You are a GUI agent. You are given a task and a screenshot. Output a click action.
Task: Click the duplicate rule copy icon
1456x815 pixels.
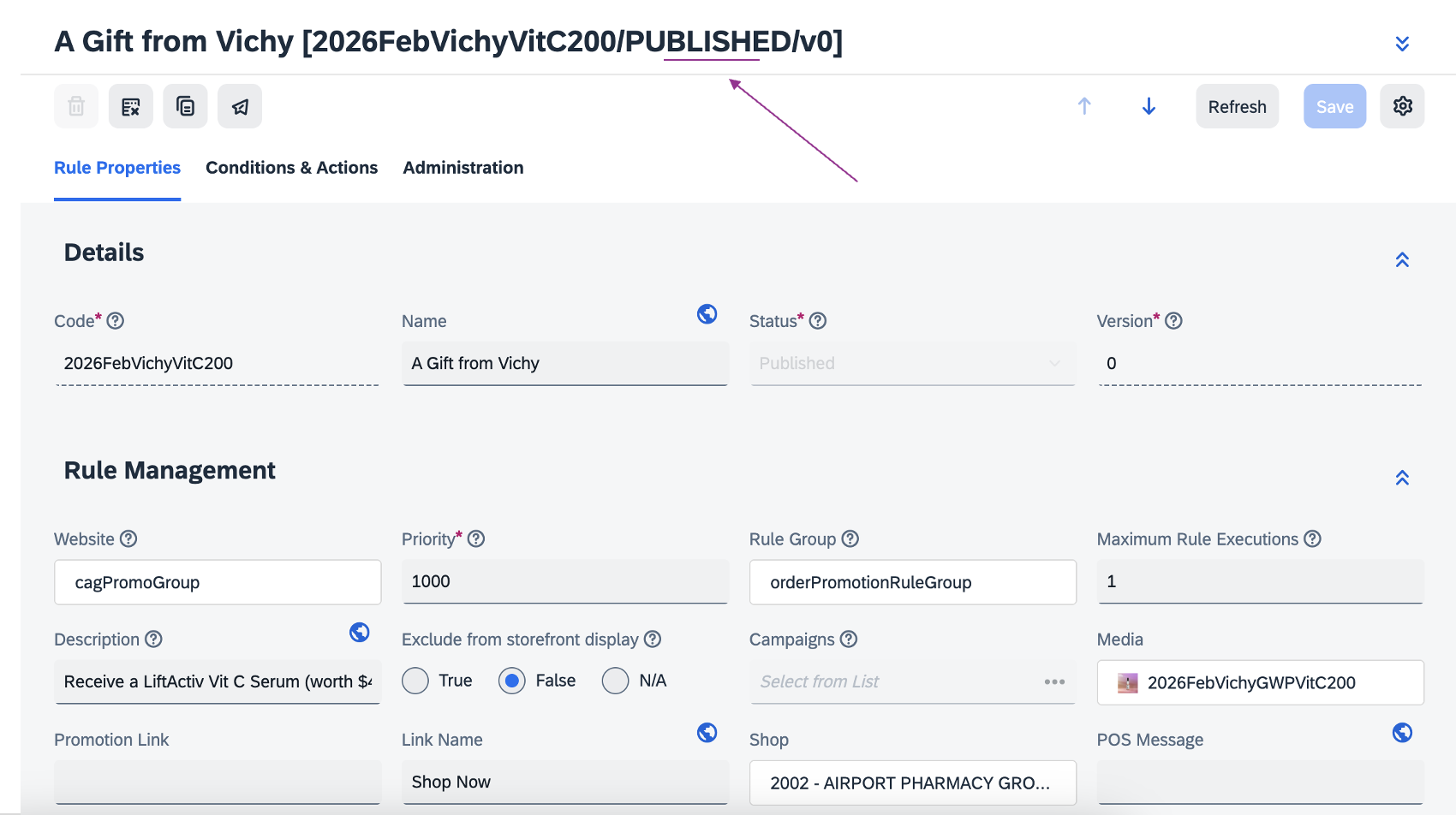[x=185, y=106]
